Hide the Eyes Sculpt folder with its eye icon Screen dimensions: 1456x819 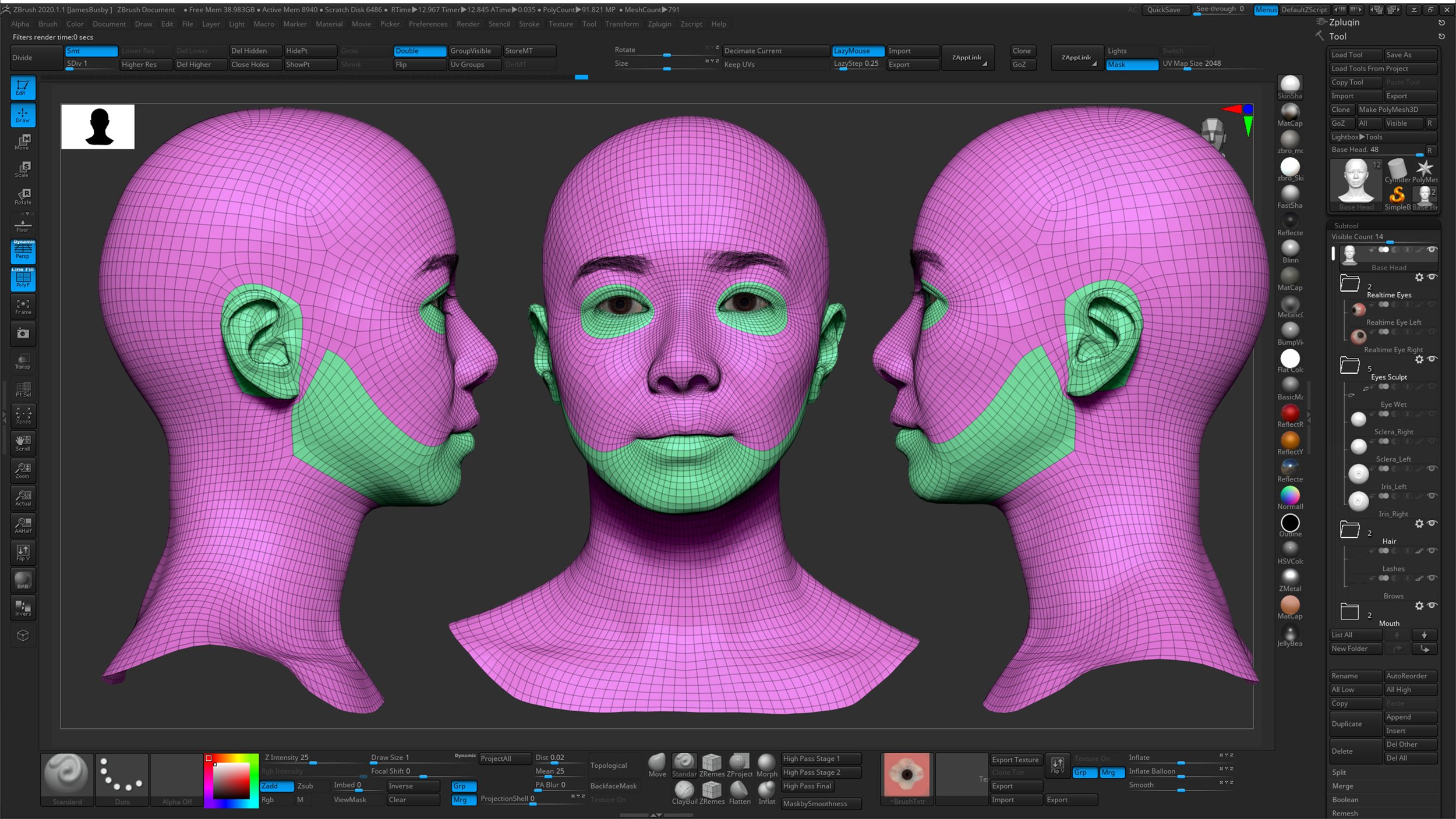pyautogui.click(x=1432, y=359)
